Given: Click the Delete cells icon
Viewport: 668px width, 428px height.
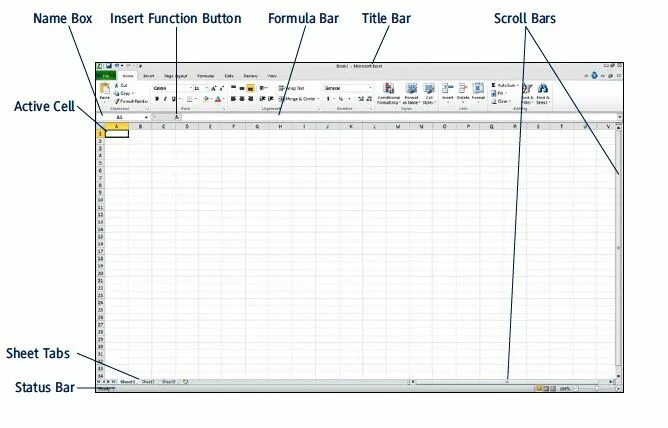Looking at the screenshot, I should 463,89.
